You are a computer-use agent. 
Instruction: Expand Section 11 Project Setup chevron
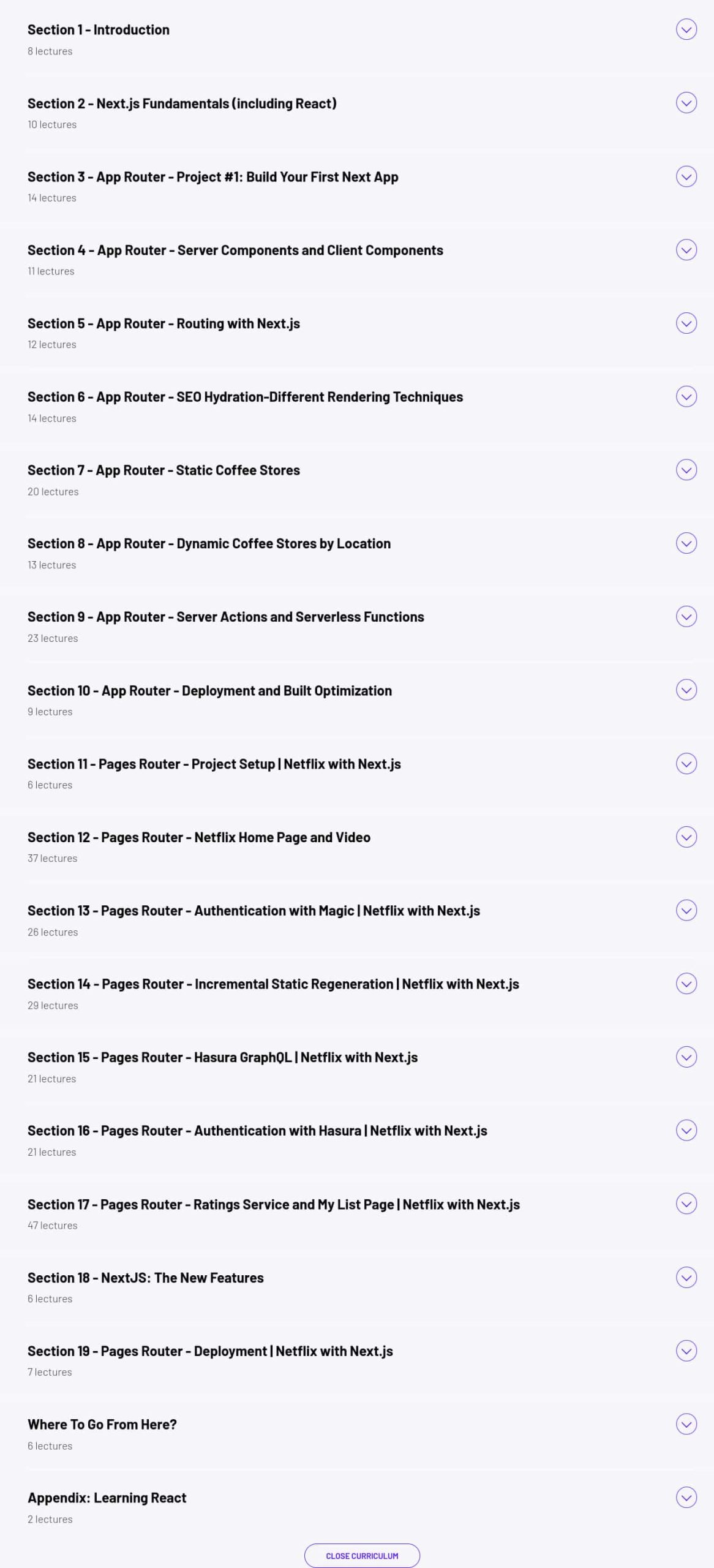tap(686, 764)
